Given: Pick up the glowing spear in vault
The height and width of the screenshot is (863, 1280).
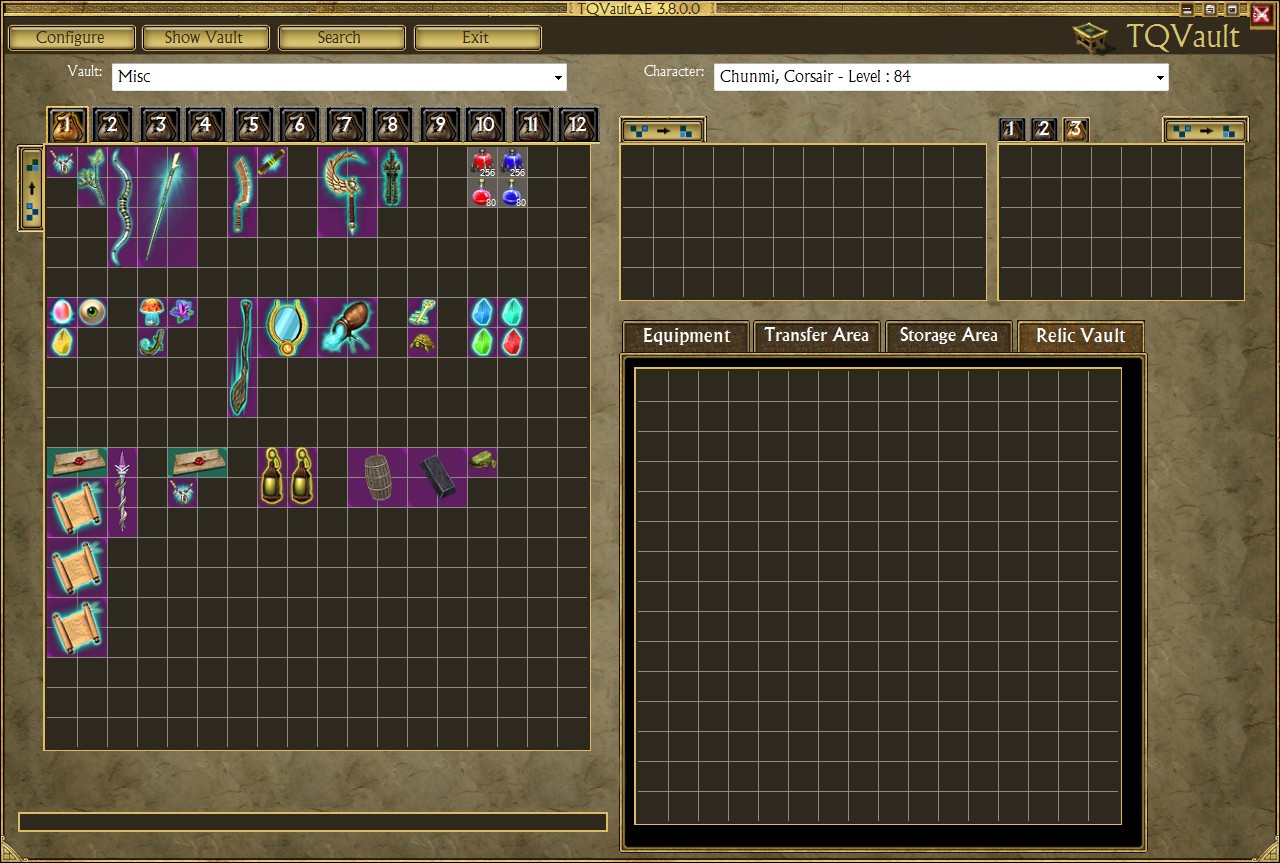Looking at the screenshot, I should point(167,207).
